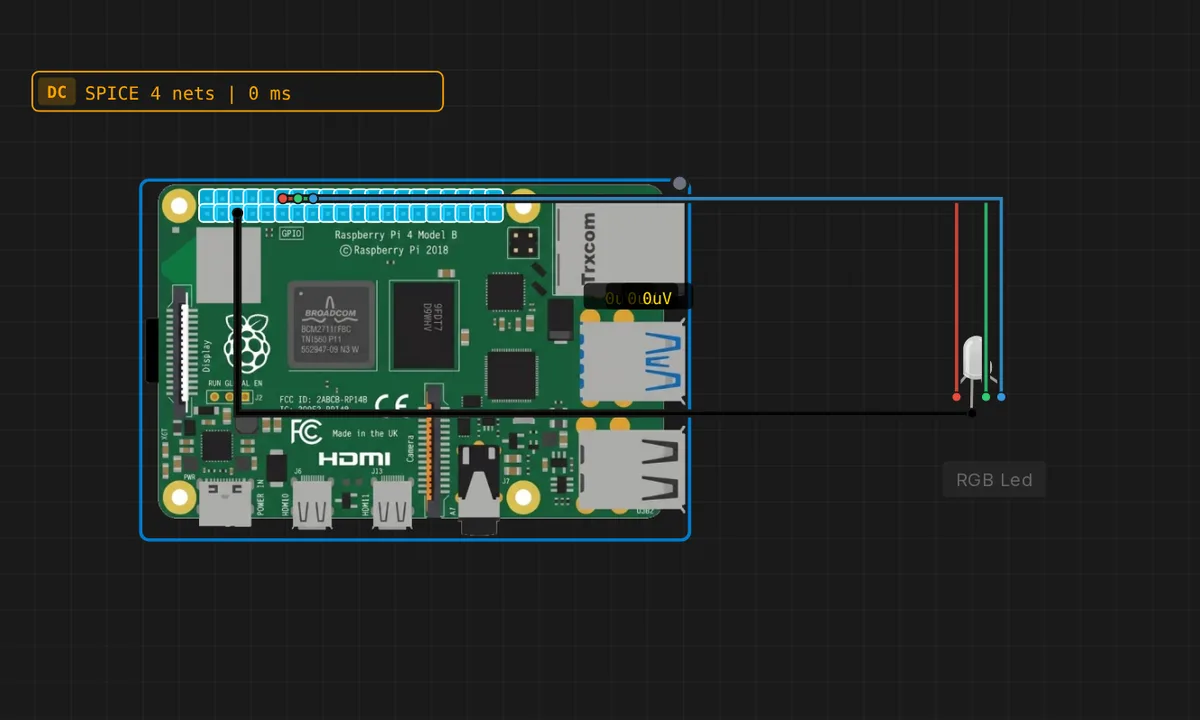Click the audio jack on the board
The image size is (1200, 720).
pos(480,490)
